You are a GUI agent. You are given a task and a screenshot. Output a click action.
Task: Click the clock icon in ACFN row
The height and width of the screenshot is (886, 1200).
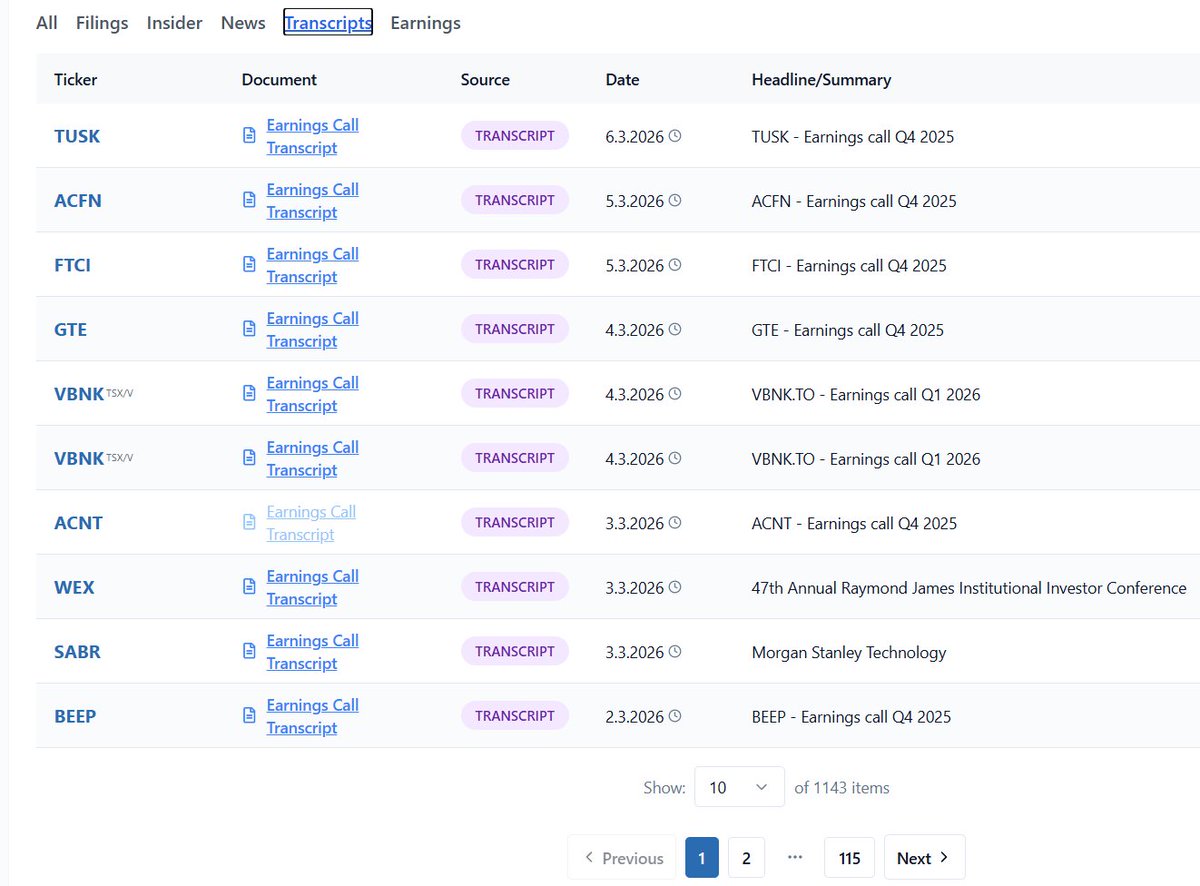point(675,200)
